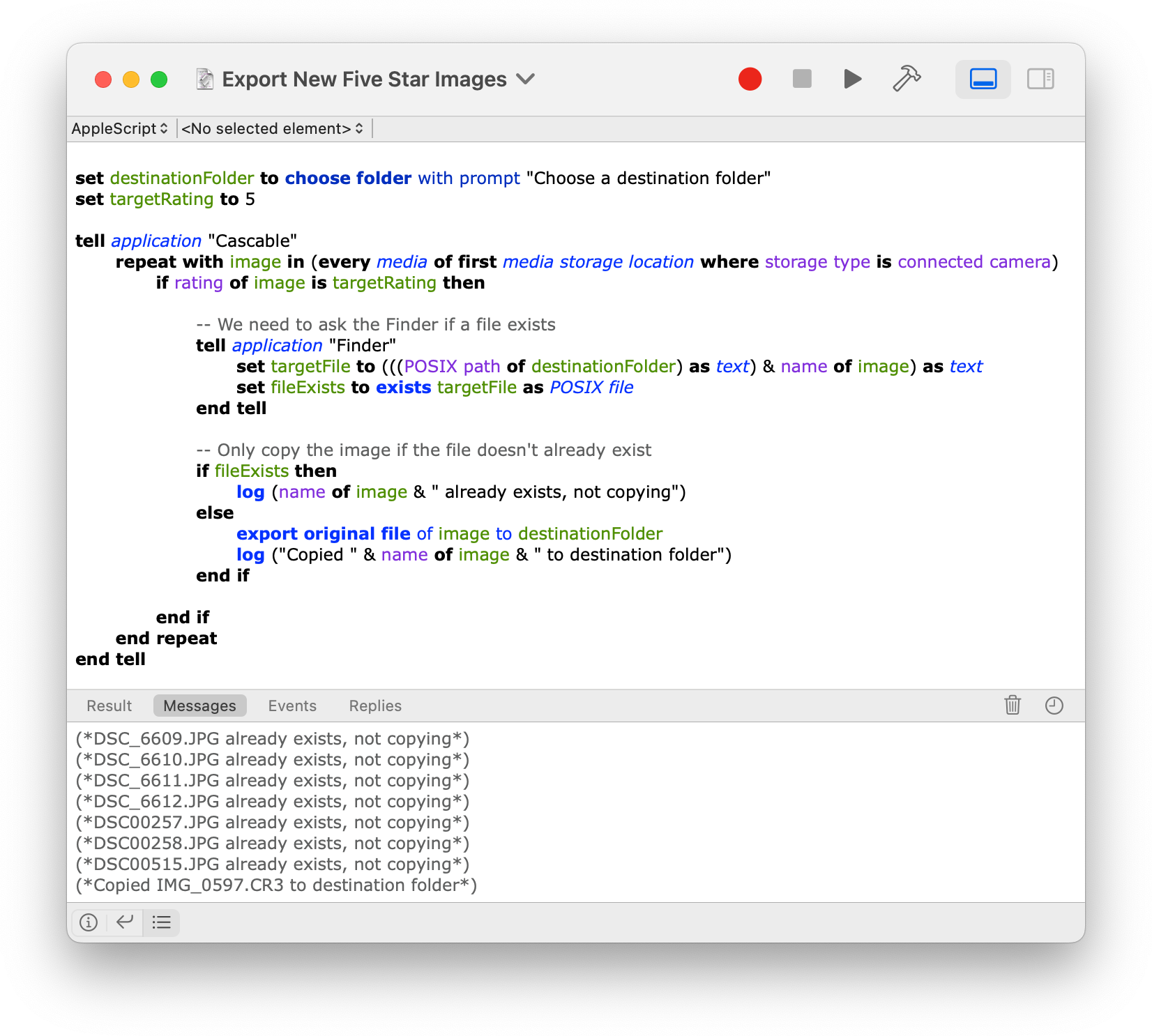Click the log line DSC_6610.JPG already exists
1152x1036 pixels.
click(x=272, y=760)
